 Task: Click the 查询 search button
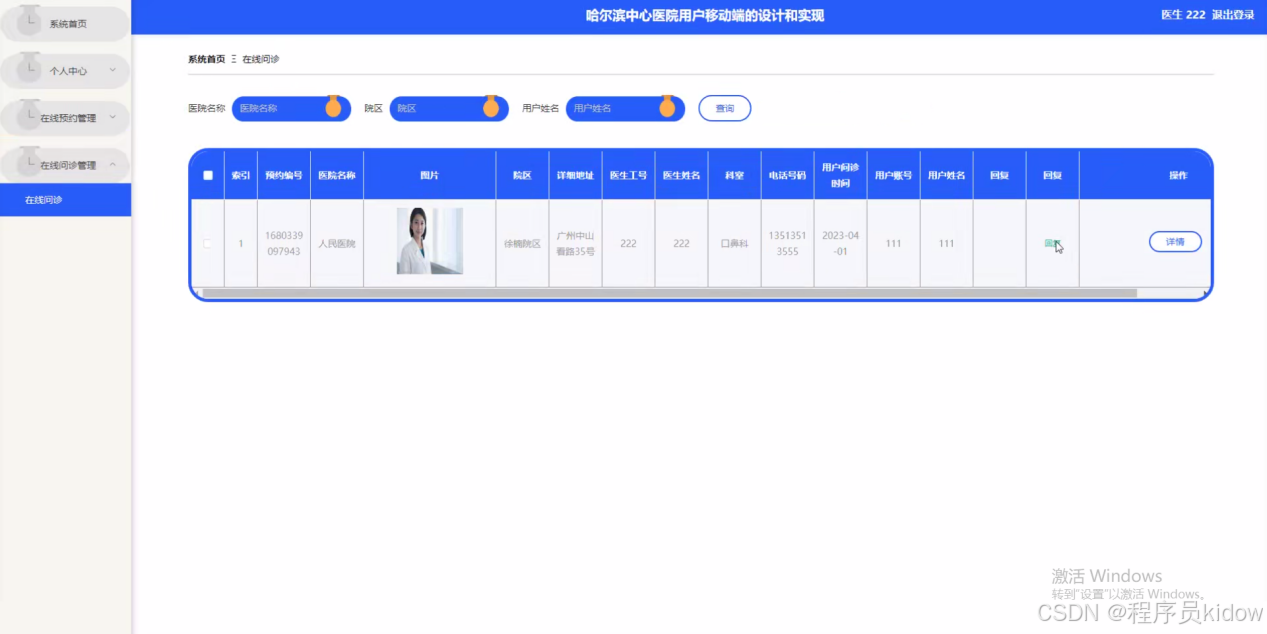724,108
